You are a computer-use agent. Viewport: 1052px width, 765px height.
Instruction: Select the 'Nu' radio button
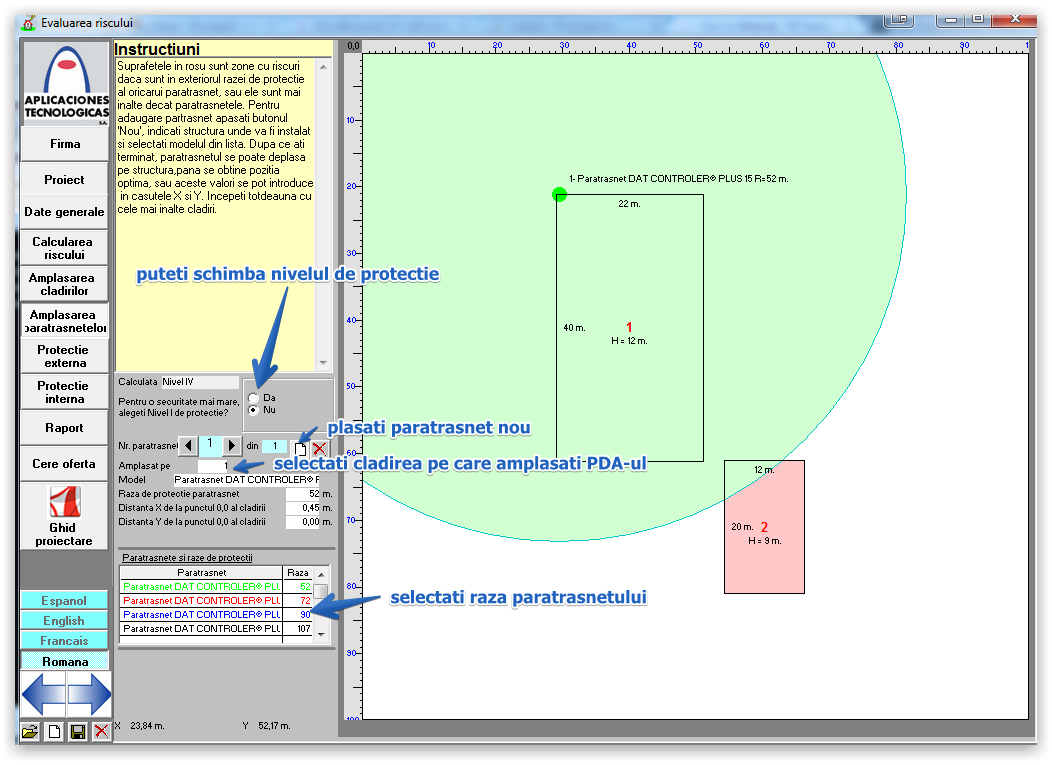coord(254,410)
